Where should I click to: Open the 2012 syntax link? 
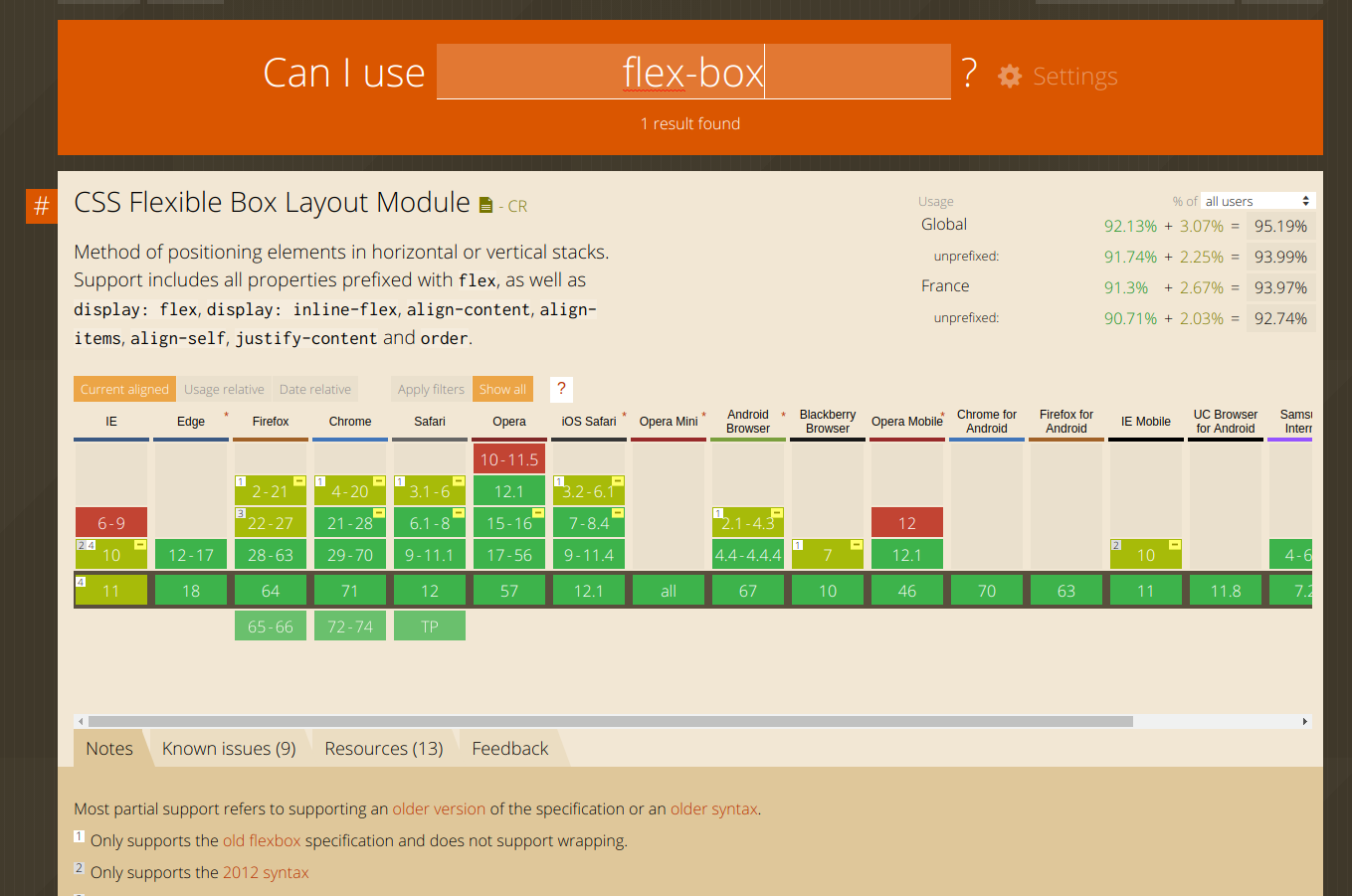click(266, 873)
